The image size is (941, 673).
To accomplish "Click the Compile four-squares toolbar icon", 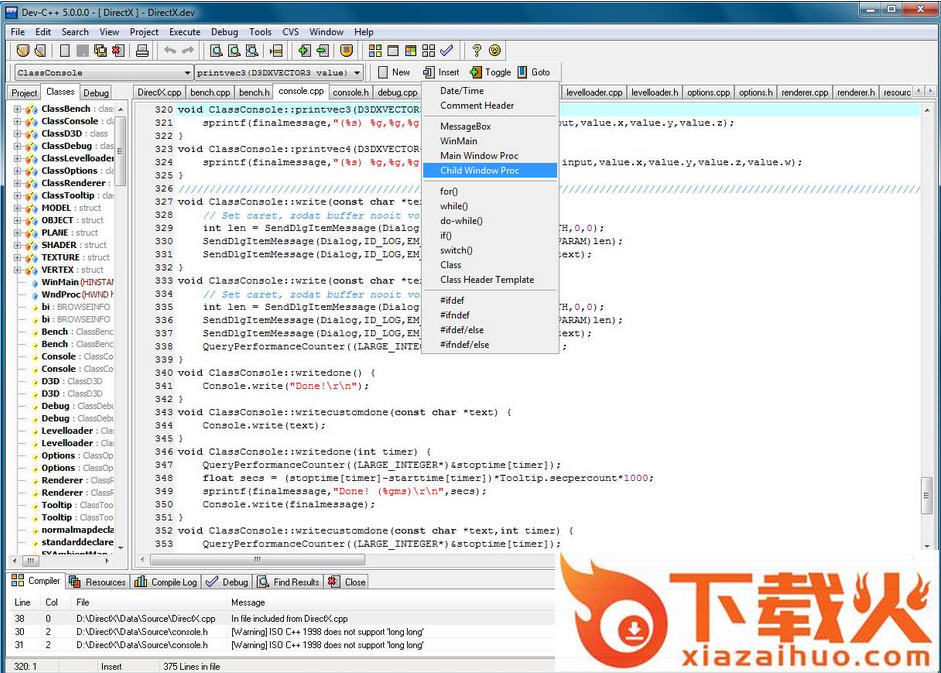I will (375, 51).
